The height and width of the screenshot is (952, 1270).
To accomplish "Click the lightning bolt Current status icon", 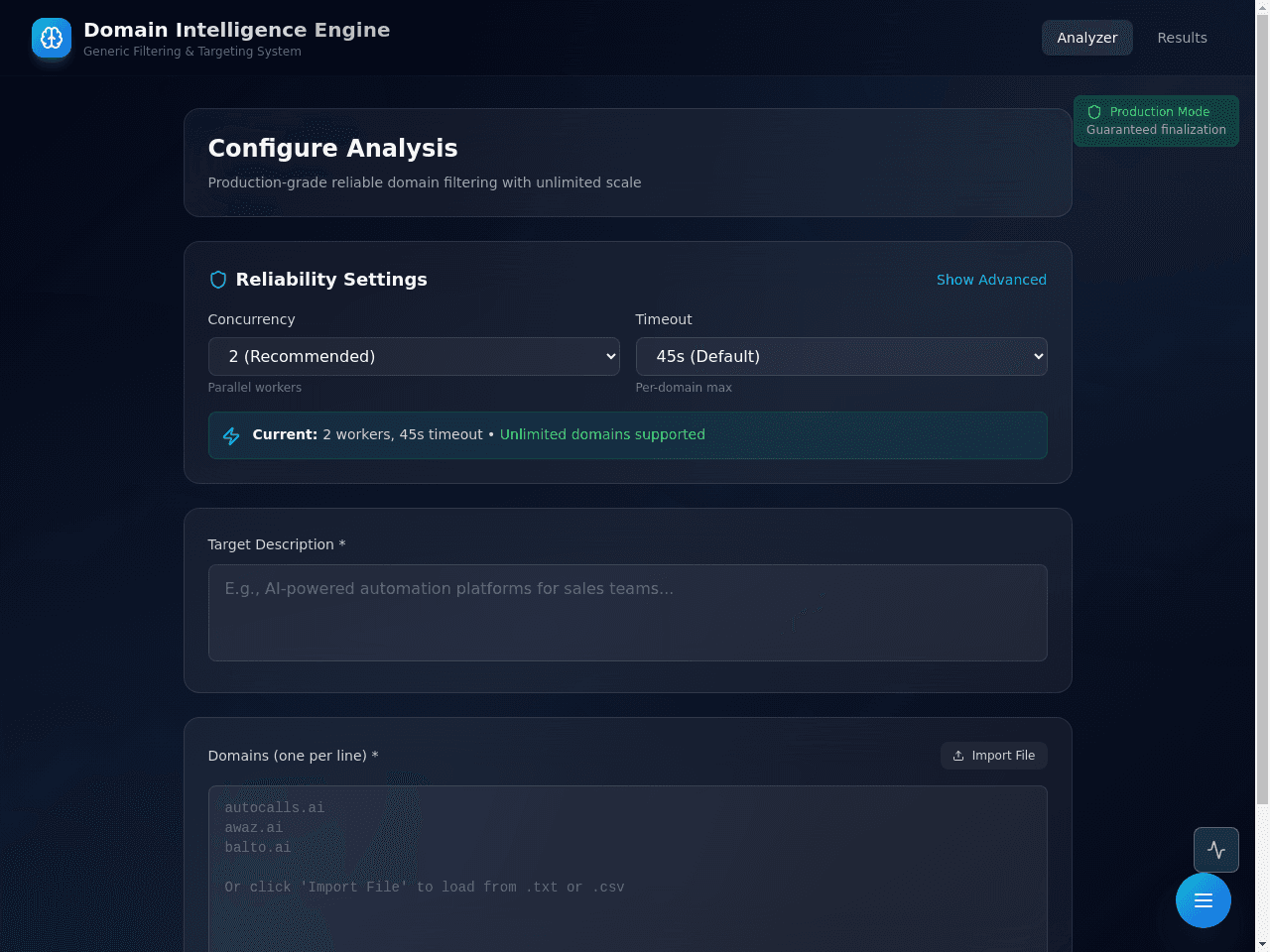I will (x=231, y=435).
